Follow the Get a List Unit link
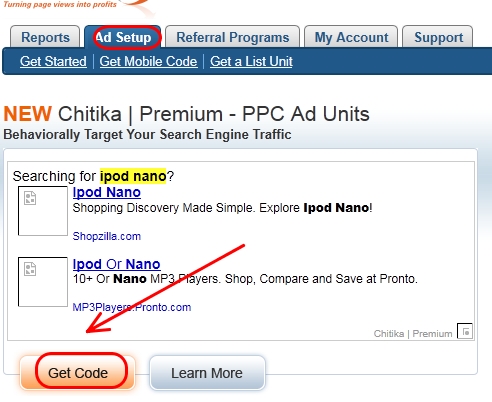492x402 pixels. point(251,61)
